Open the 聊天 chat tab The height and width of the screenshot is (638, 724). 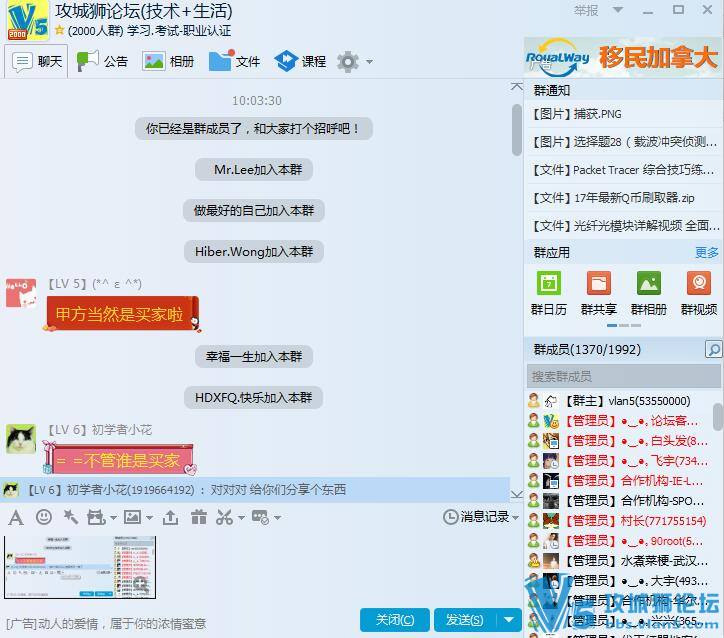(x=36, y=61)
